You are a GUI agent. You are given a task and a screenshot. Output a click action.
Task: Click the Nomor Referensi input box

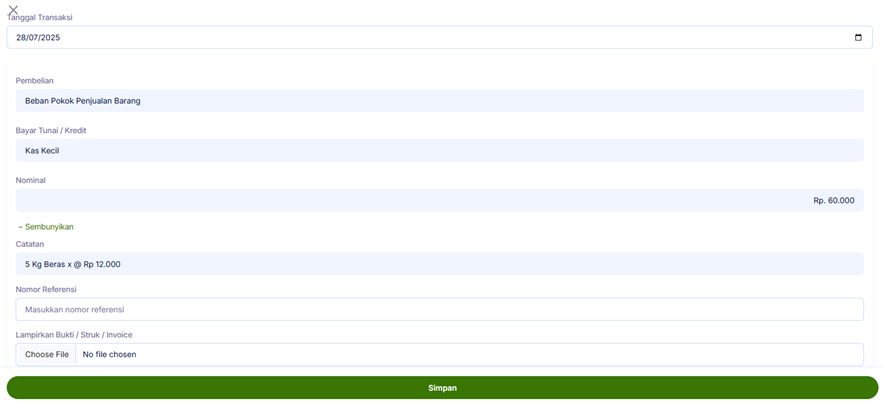click(439, 310)
